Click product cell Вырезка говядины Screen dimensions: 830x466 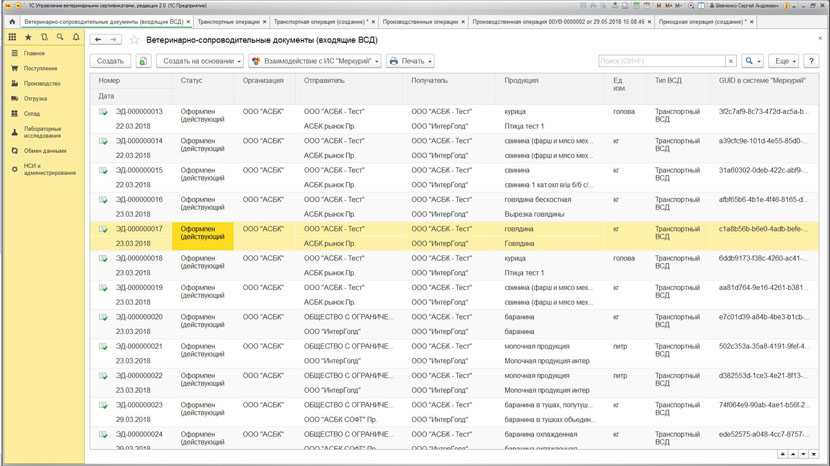[534, 214]
